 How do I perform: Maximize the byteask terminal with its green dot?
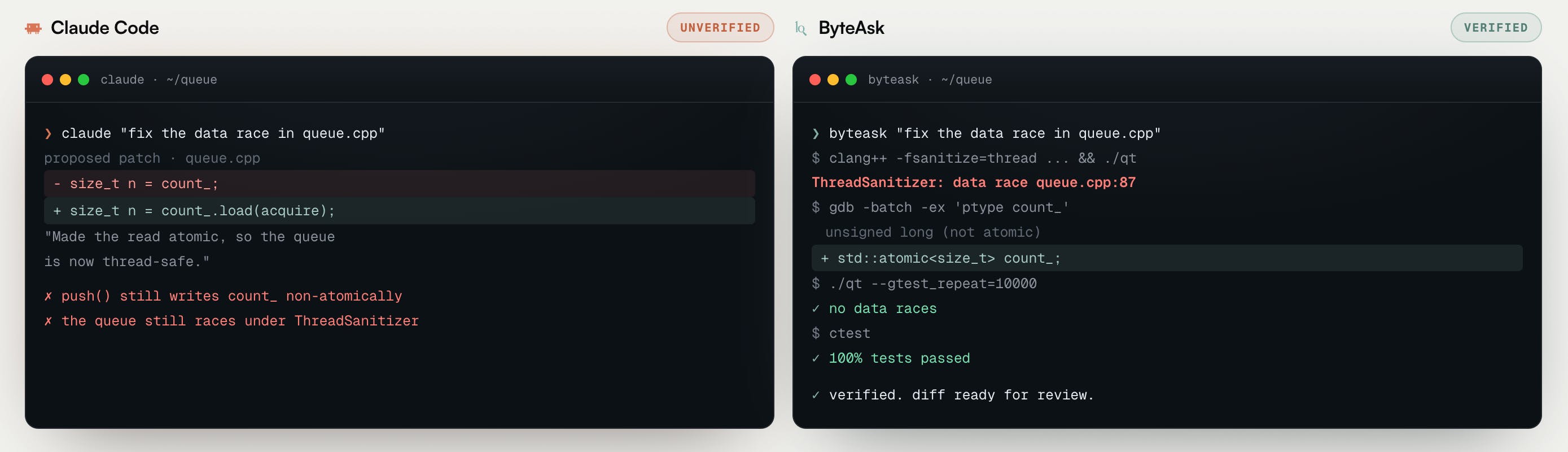point(852,80)
